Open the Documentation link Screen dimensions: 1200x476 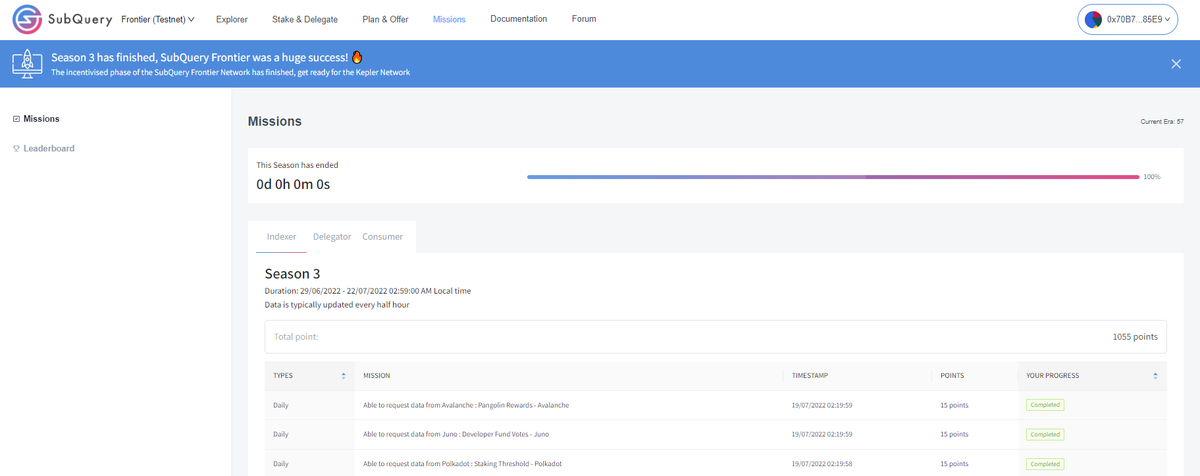pos(519,19)
